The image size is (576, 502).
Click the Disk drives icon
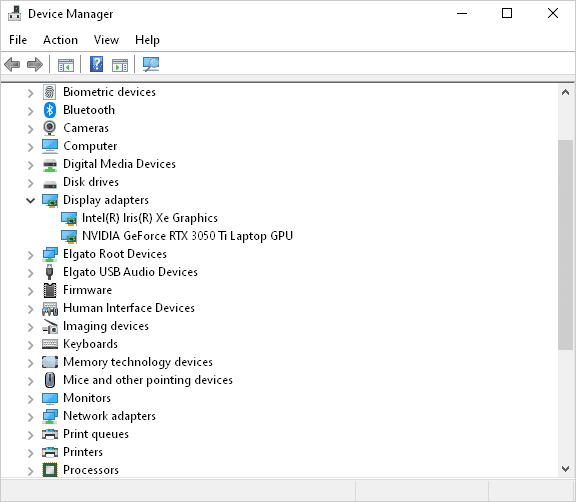click(x=50, y=184)
